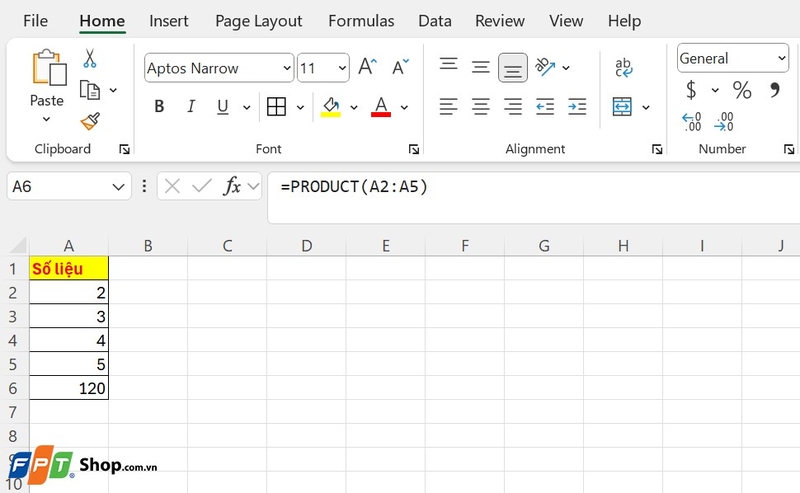Enable Wrap Text icon
This screenshot has height=493, width=800.
point(623,67)
